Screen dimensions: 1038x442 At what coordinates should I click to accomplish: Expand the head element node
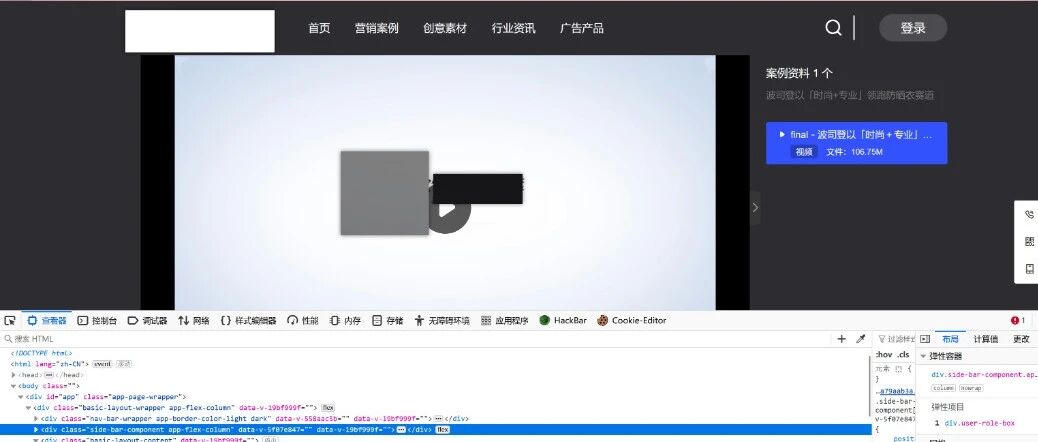[x=13, y=375]
